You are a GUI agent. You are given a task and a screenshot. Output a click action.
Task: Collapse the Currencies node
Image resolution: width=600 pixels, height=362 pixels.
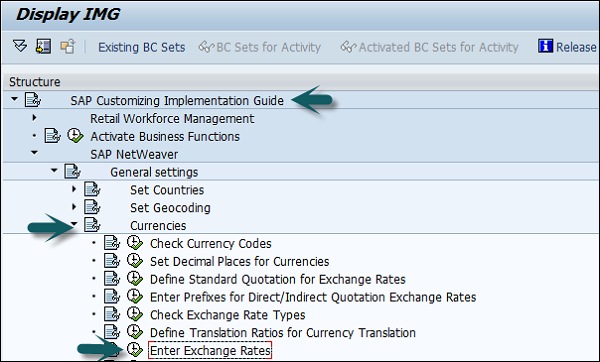75,224
